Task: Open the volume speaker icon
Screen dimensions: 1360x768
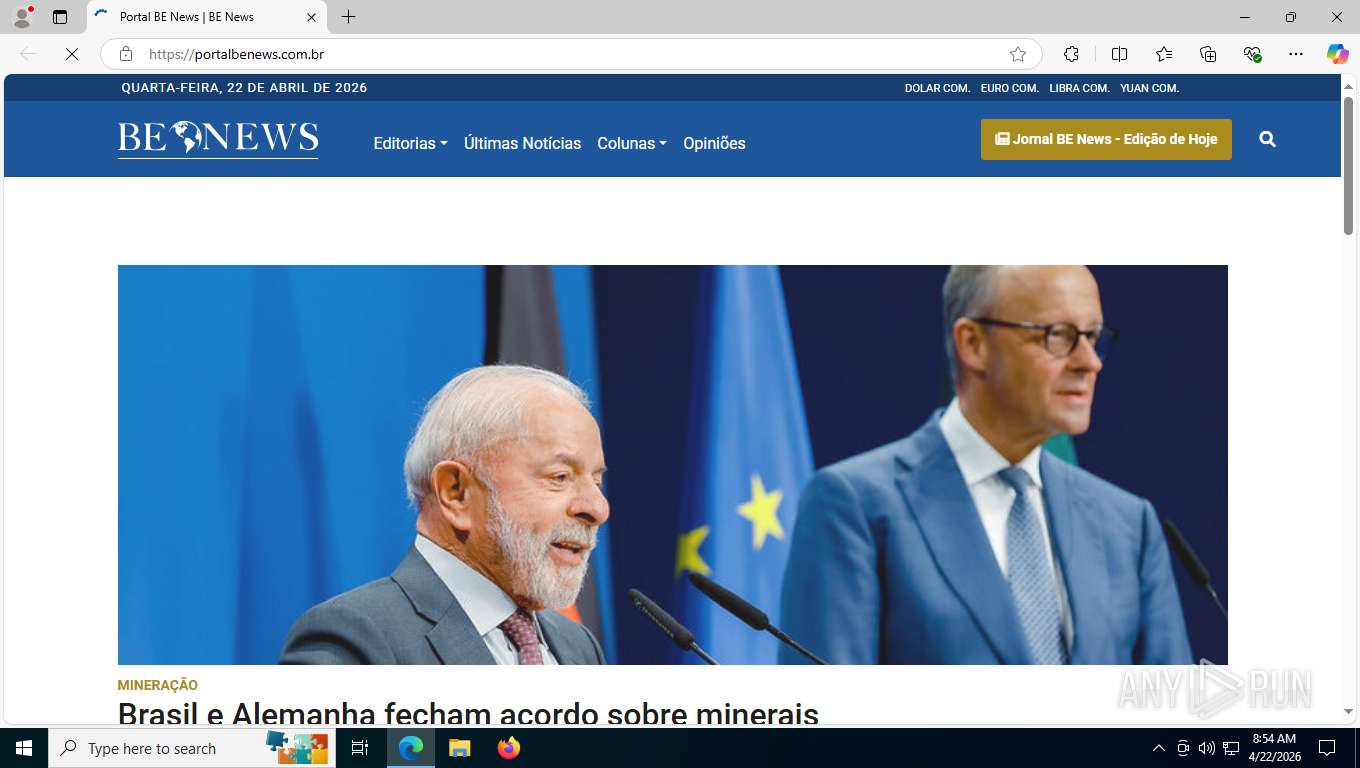Action: (1206, 748)
